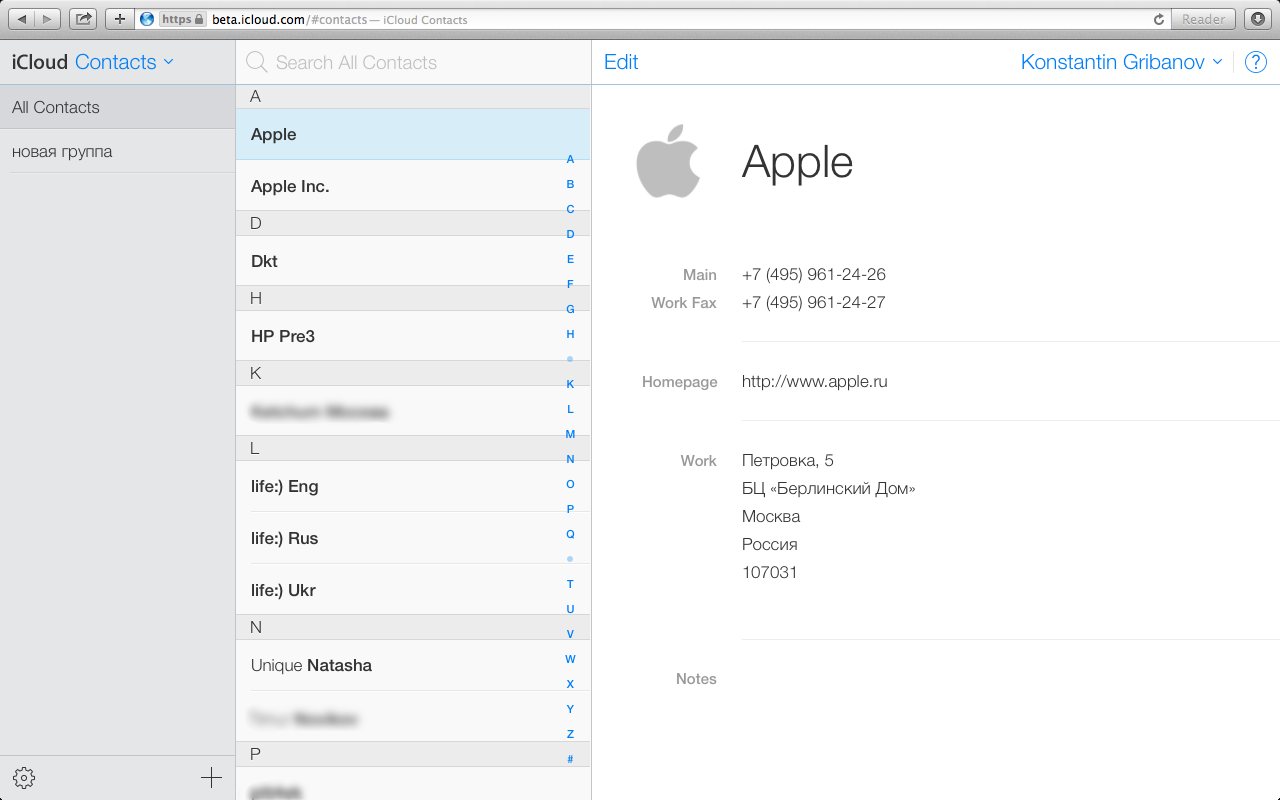Click the plus icon to add contact

(211, 778)
